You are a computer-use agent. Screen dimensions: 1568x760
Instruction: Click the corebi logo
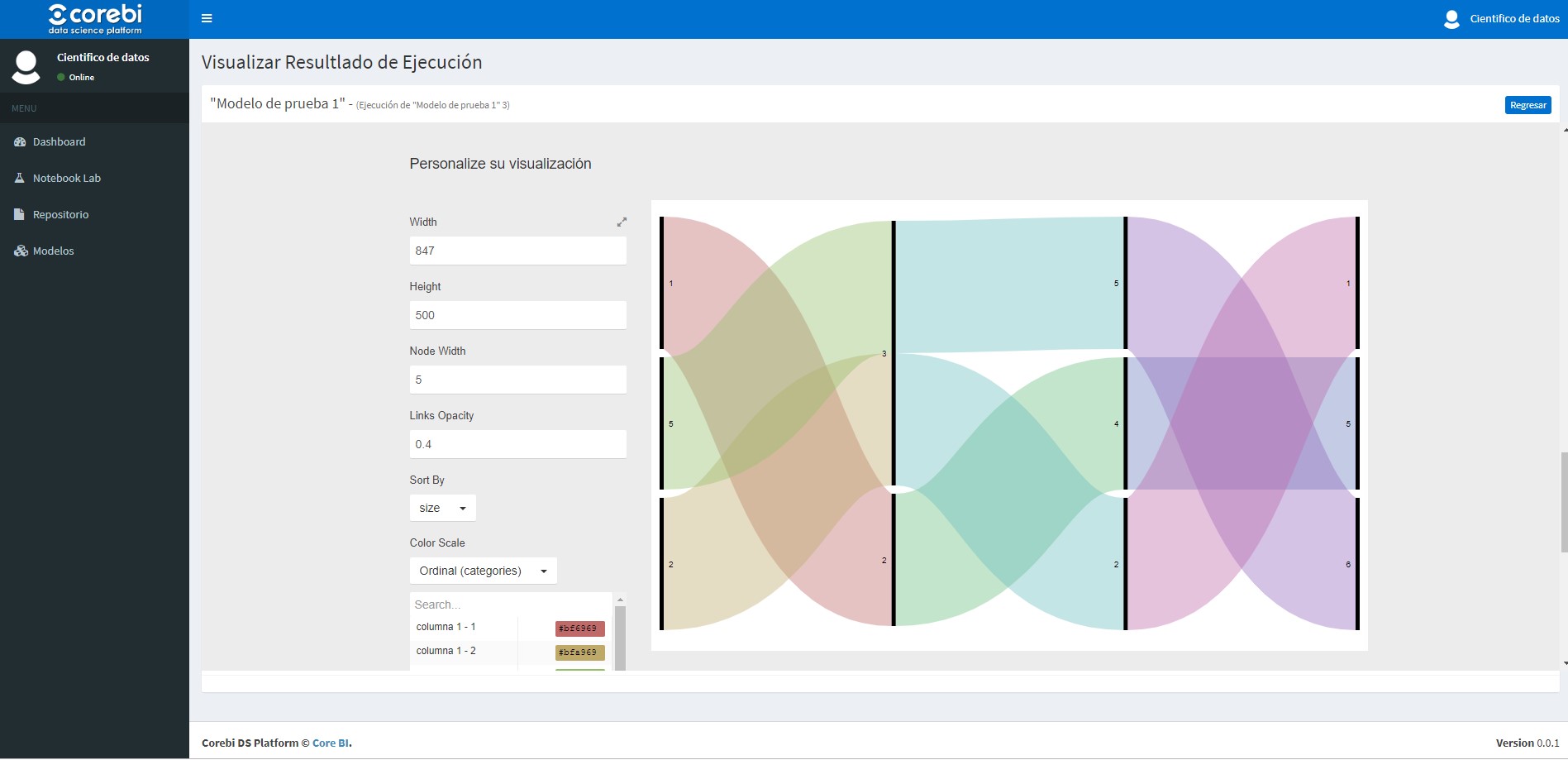[95, 19]
